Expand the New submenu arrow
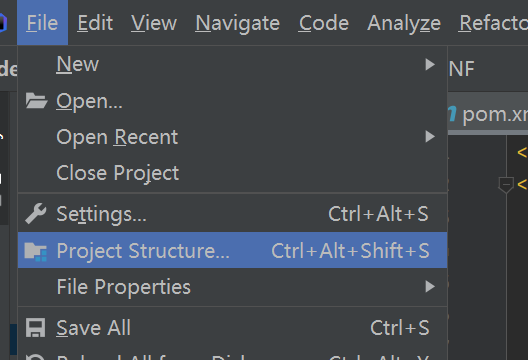This screenshot has width=528, height=360. point(430,64)
